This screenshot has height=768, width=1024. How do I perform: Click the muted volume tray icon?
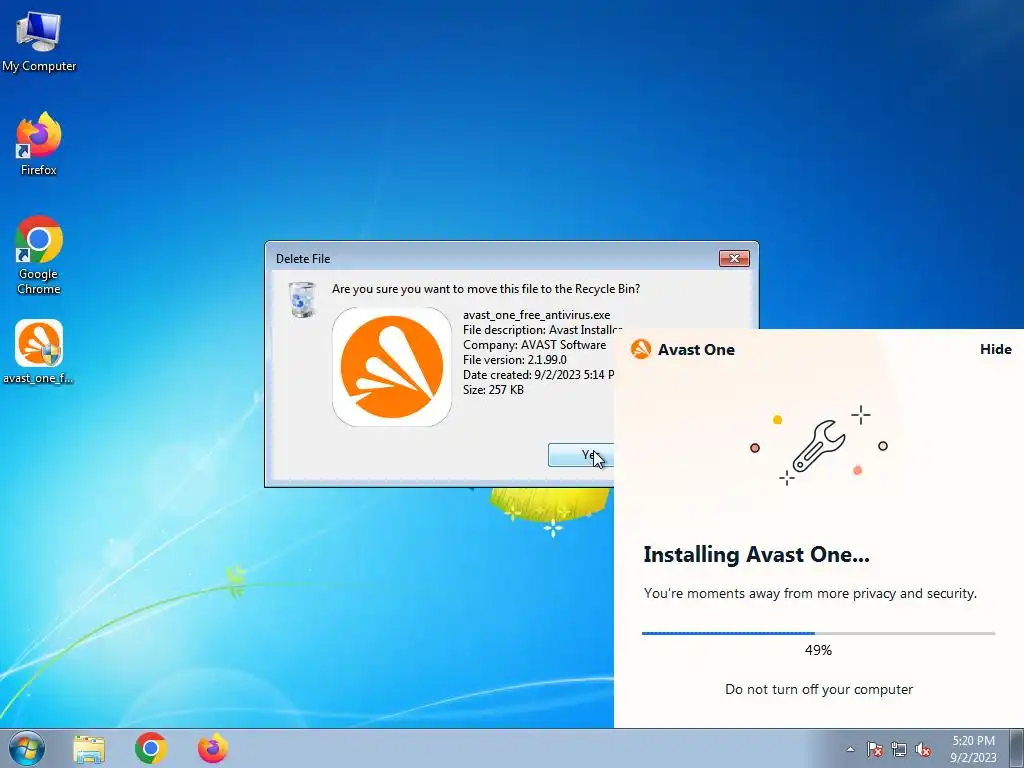pyautogui.click(x=923, y=749)
